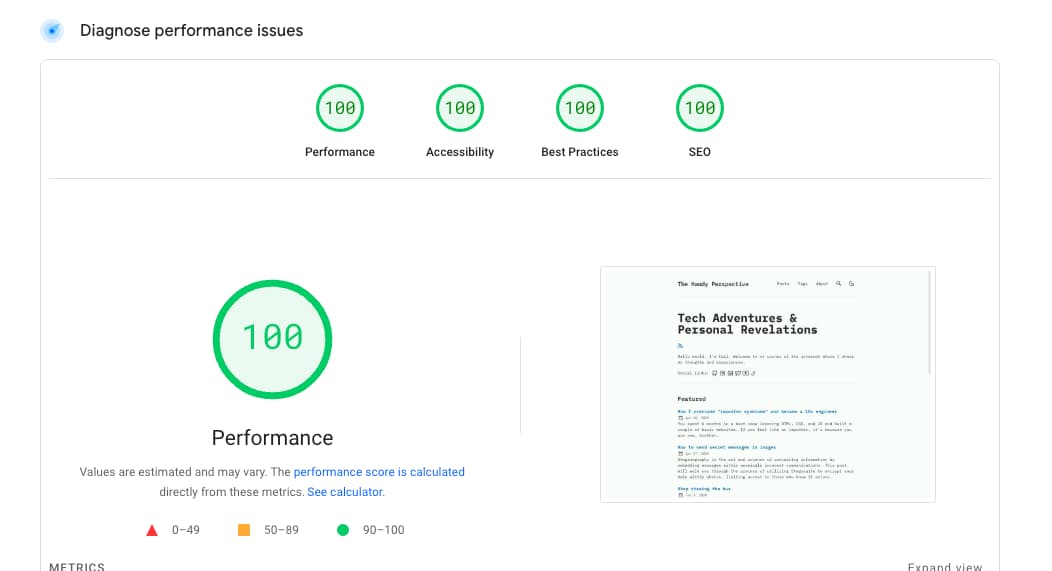Follow the 'See calculator' link

(345, 492)
